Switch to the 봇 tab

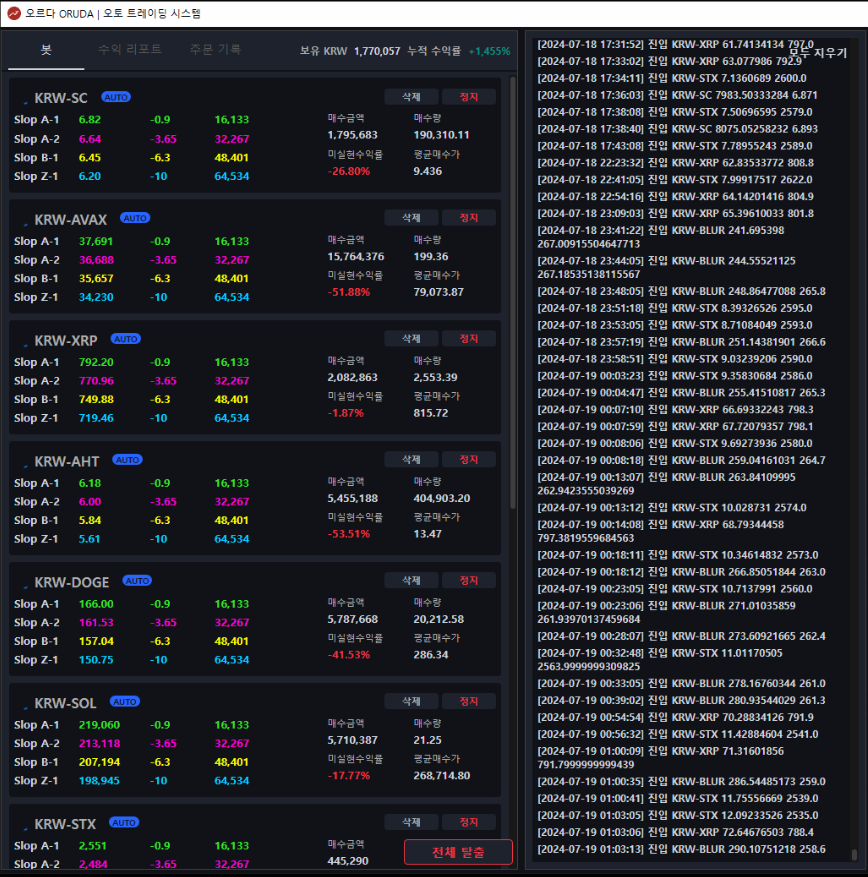coord(46,50)
